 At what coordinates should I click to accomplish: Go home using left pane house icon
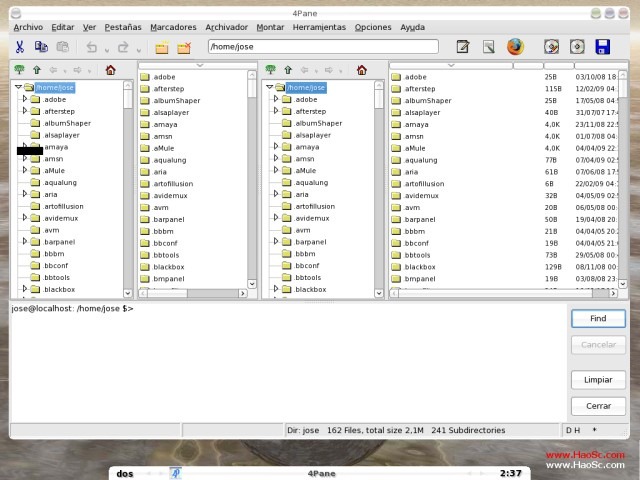(x=110, y=70)
